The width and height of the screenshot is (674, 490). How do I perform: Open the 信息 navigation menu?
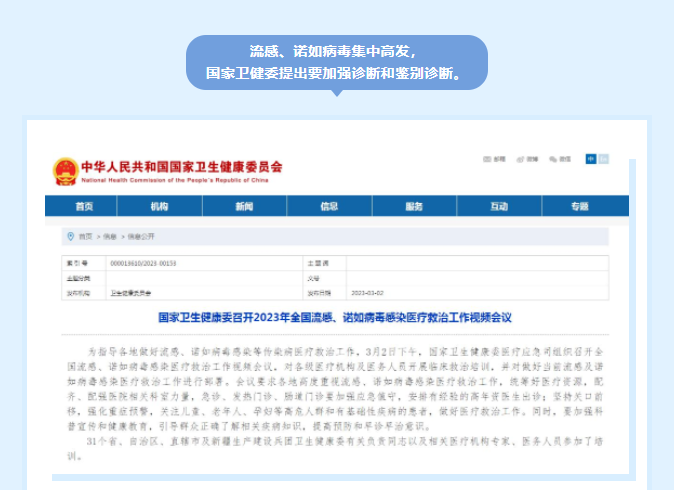329,206
